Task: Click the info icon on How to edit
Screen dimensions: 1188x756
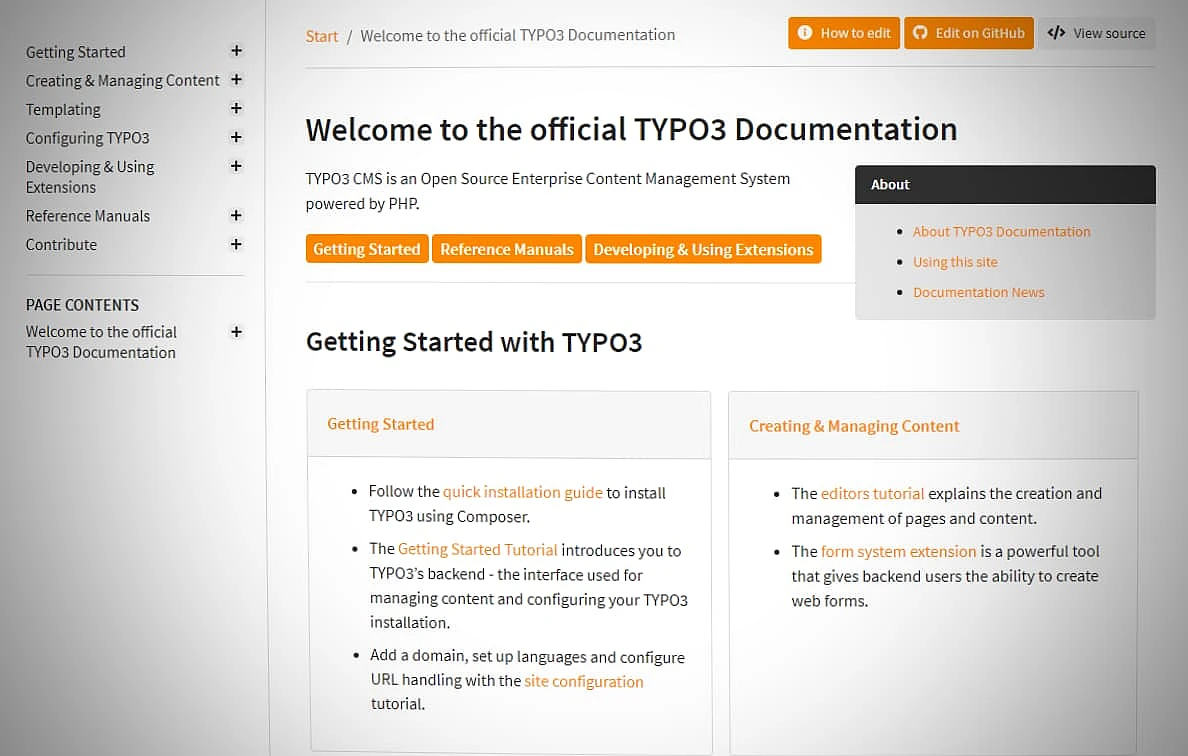Action: click(805, 33)
